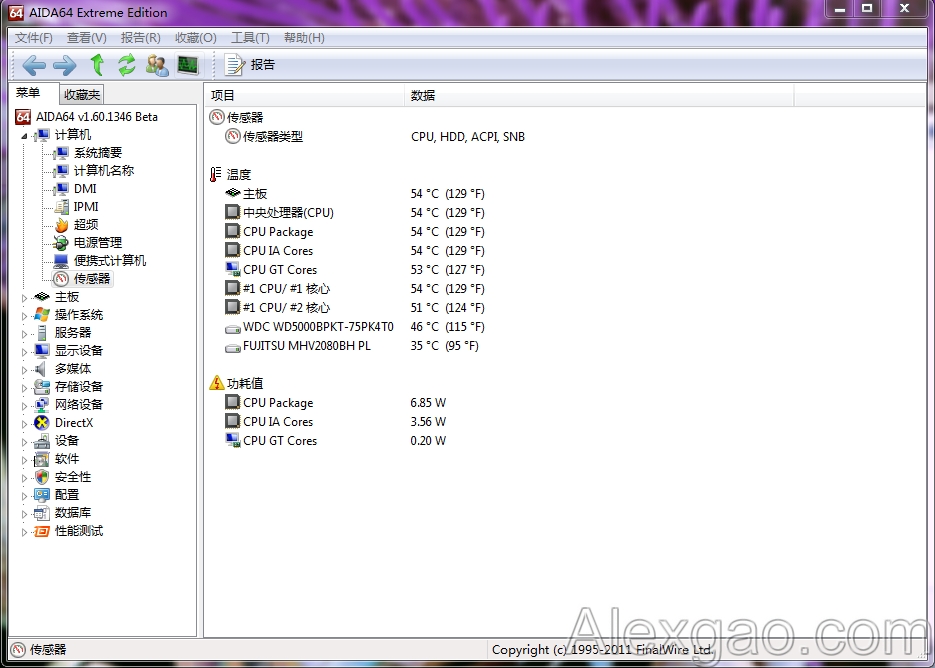935x668 pixels.
Task: Click the 软件 icon in tree
Action: [42, 459]
